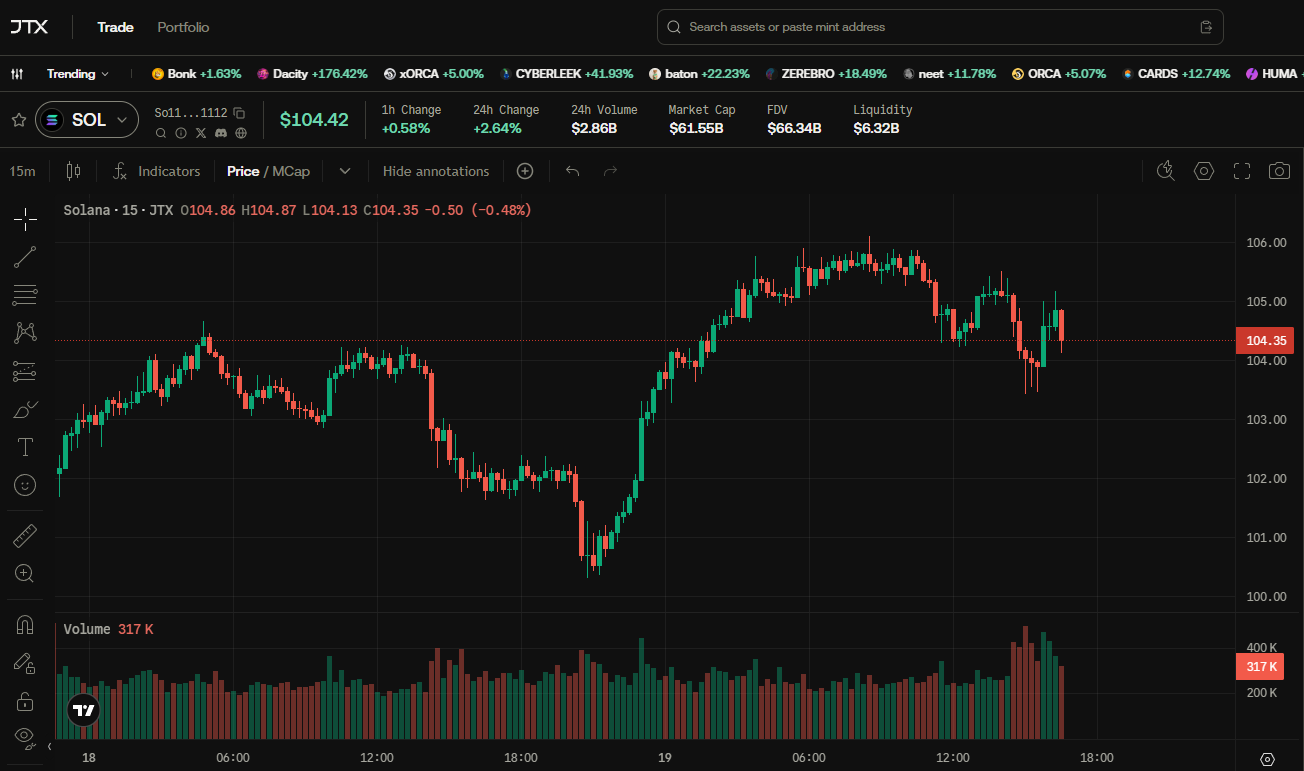Open the emoji sticker tool

(25, 485)
